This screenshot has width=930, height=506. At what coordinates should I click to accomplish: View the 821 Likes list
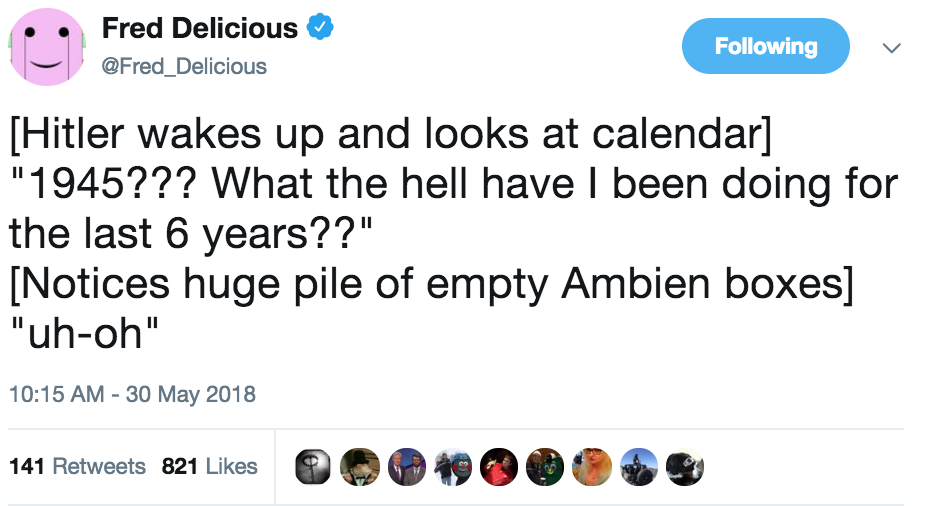click(209, 466)
